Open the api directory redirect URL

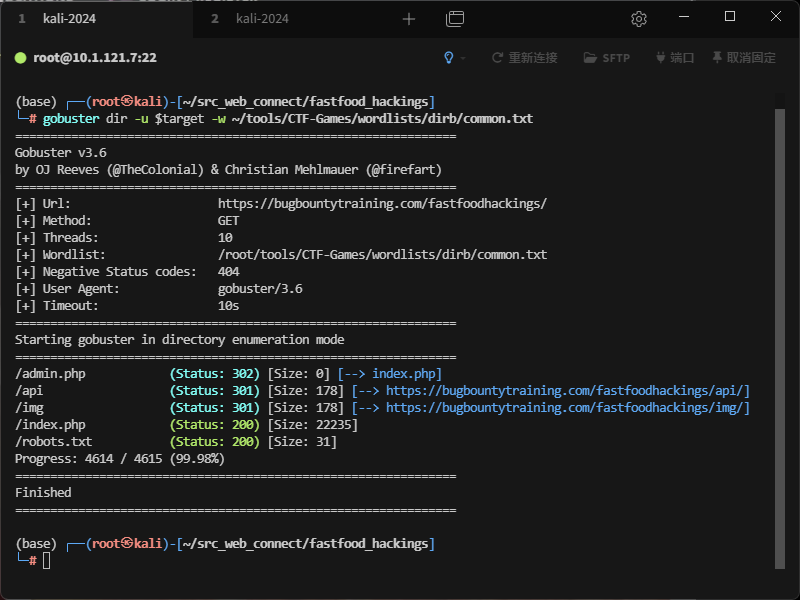coord(567,390)
